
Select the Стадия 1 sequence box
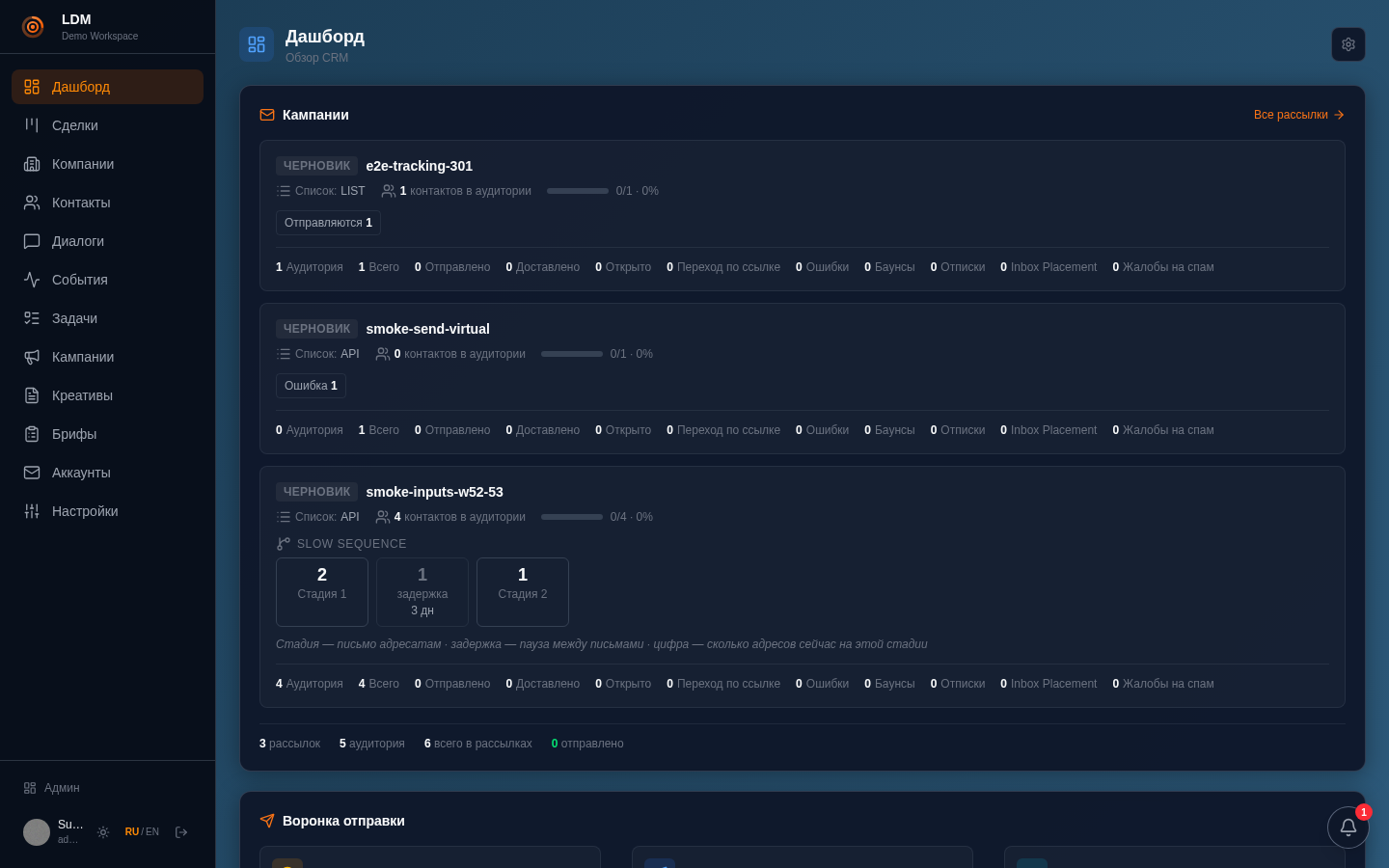[322, 592]
